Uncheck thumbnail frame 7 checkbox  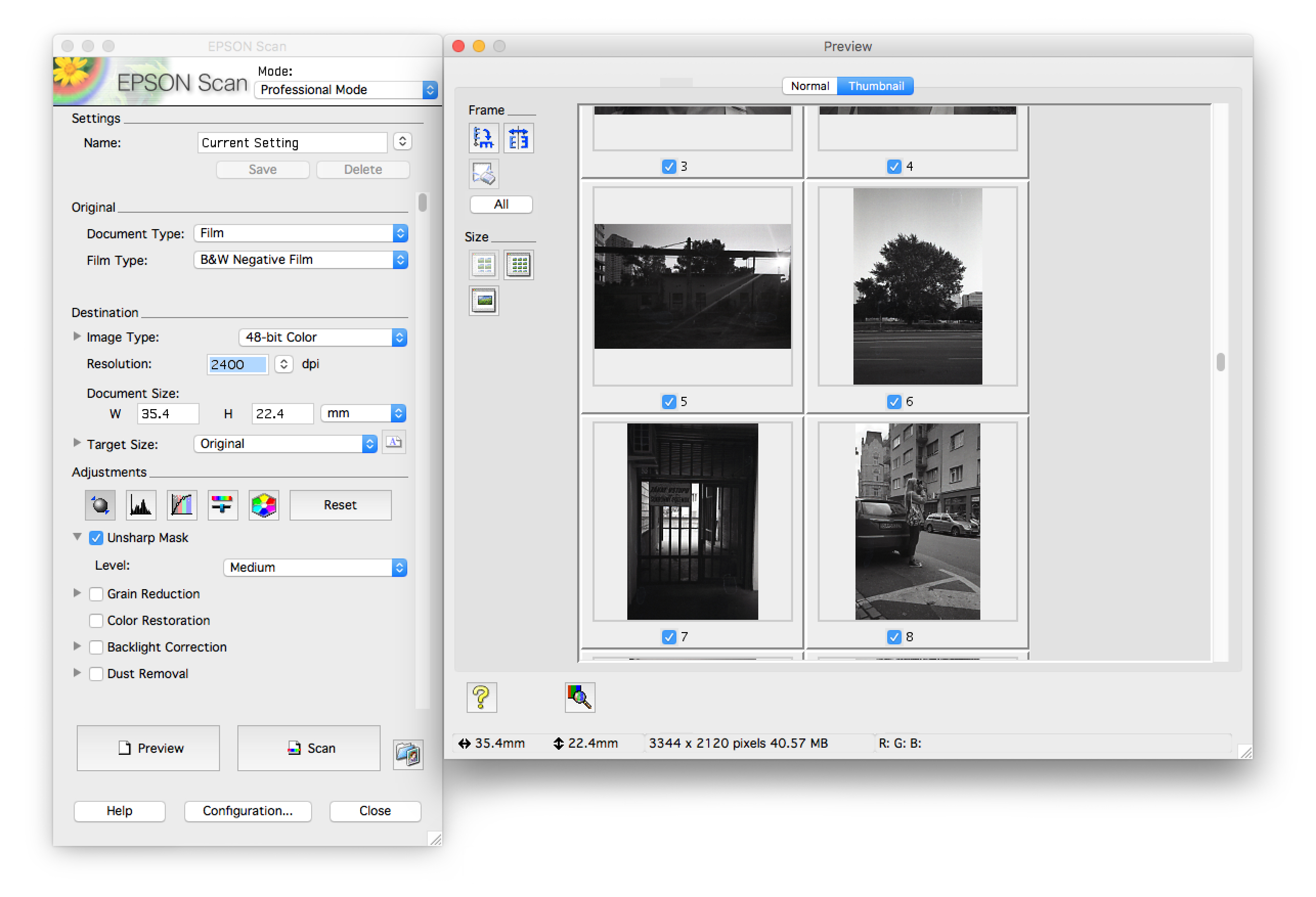669,637
